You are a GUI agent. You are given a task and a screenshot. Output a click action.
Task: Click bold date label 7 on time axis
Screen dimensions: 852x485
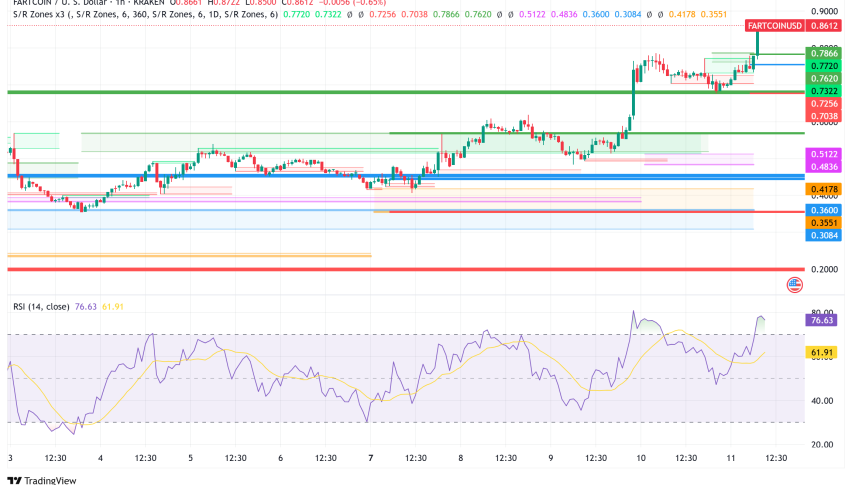371,458
